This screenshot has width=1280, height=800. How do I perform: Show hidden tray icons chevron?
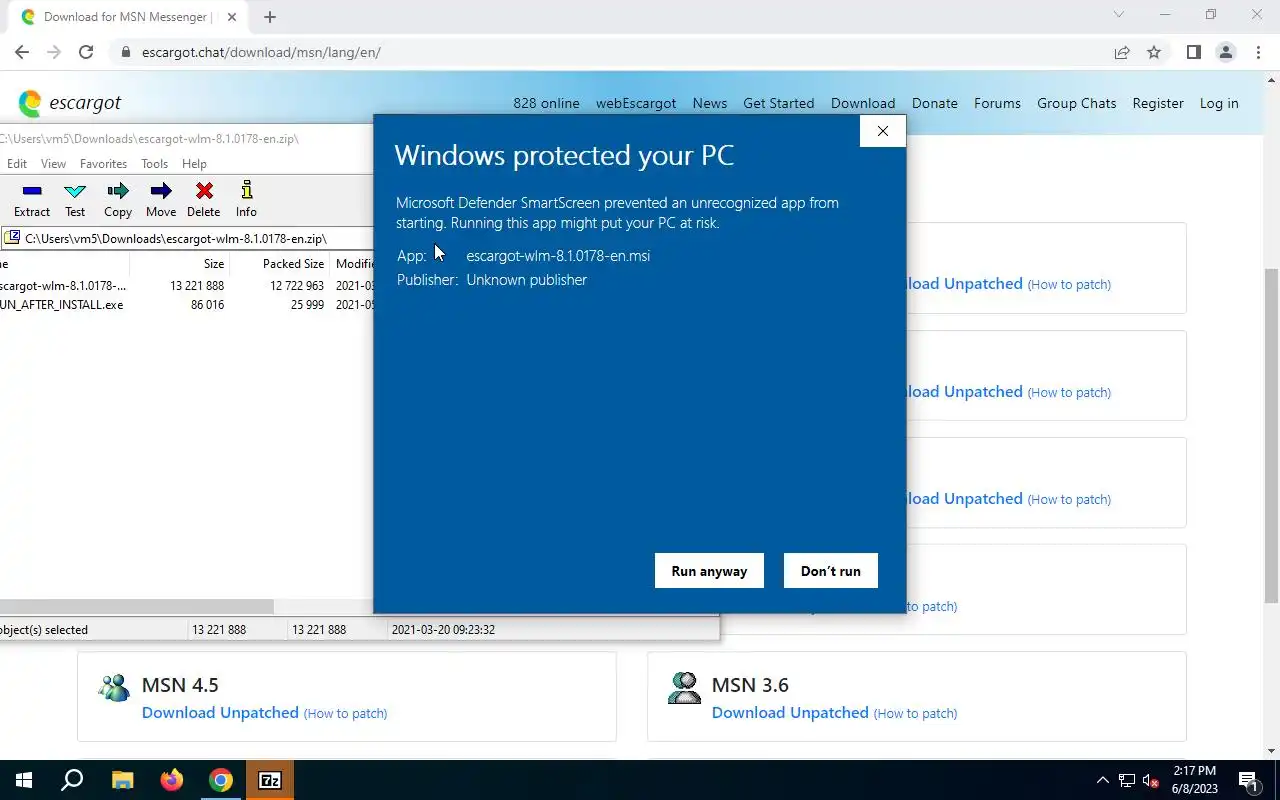[x=1103, y=780]
